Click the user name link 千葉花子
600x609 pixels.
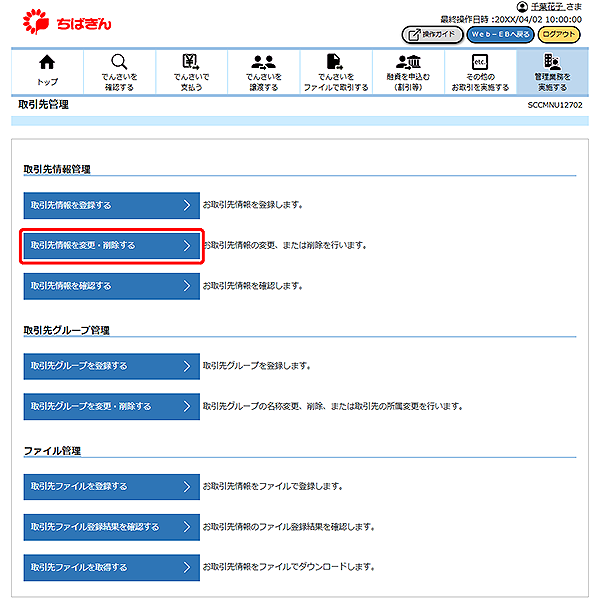pyautogui.click(x=548, y=7)
